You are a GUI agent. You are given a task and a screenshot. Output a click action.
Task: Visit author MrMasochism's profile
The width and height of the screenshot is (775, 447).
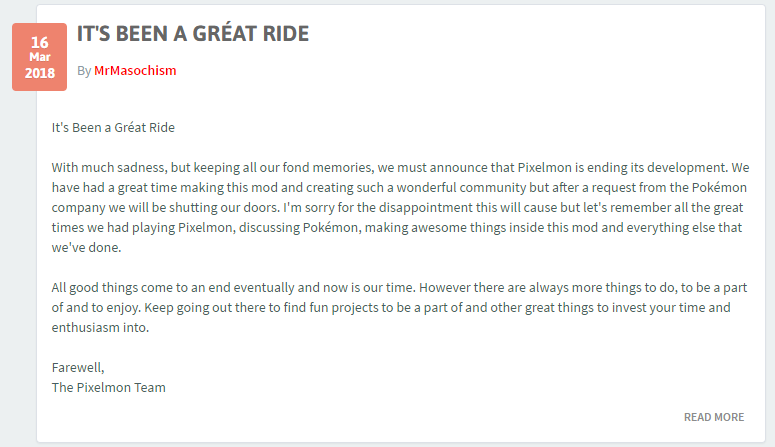pos(135,71)
